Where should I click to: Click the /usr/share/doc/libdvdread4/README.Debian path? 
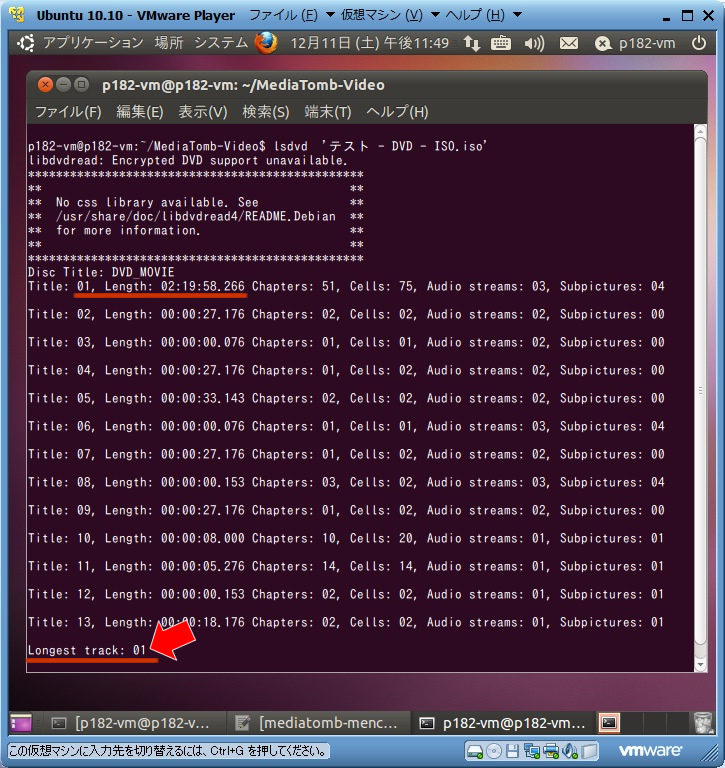[x=196, y=216]
